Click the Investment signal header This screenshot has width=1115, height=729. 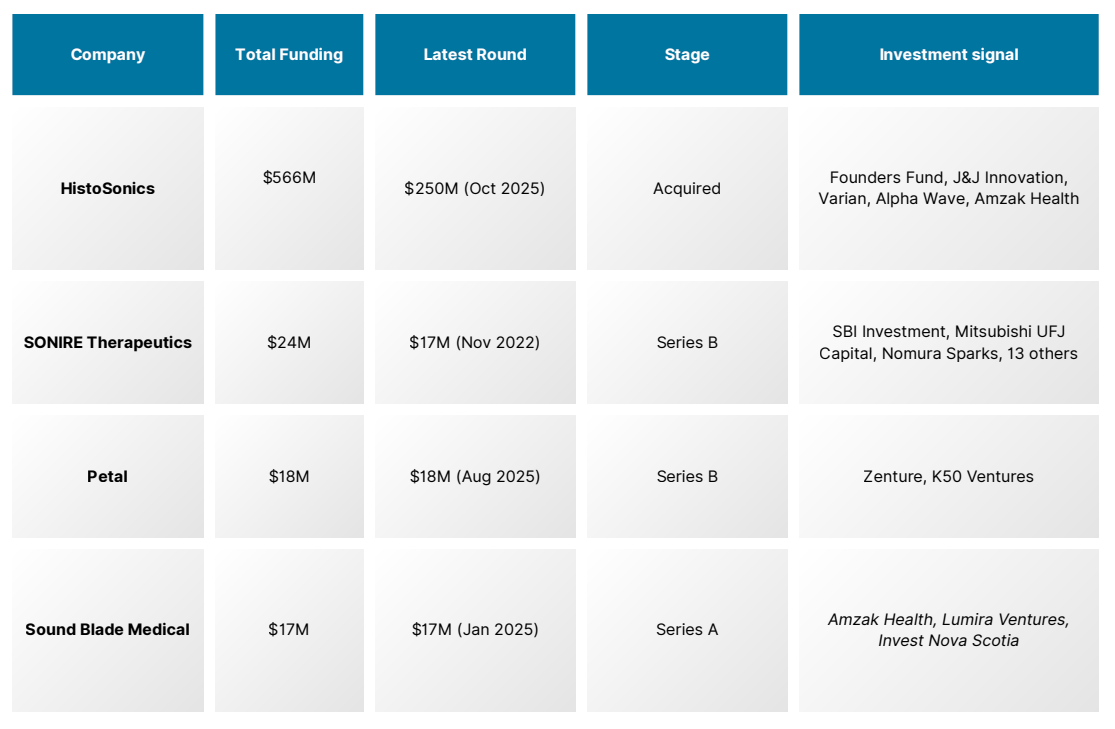click(x=949, y=54)
